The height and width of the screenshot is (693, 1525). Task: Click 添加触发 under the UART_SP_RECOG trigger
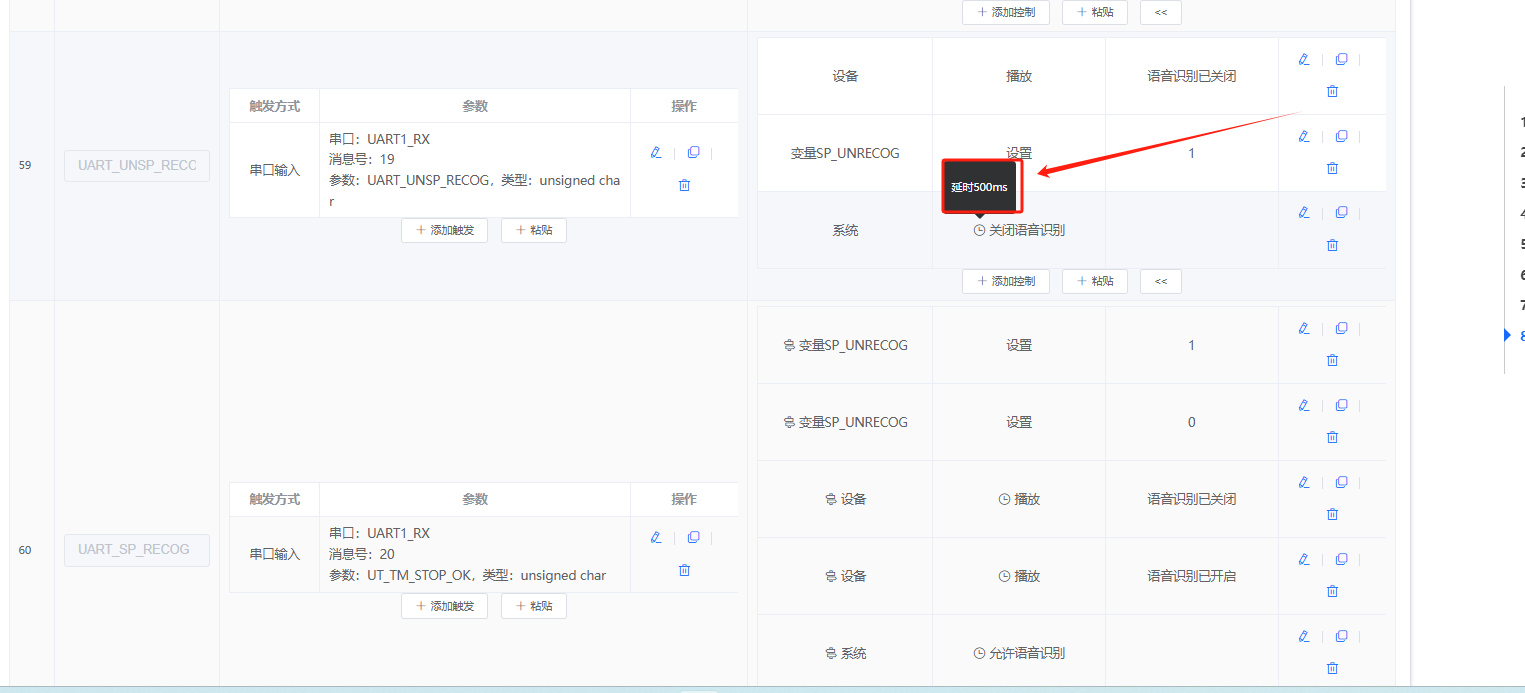444,606
